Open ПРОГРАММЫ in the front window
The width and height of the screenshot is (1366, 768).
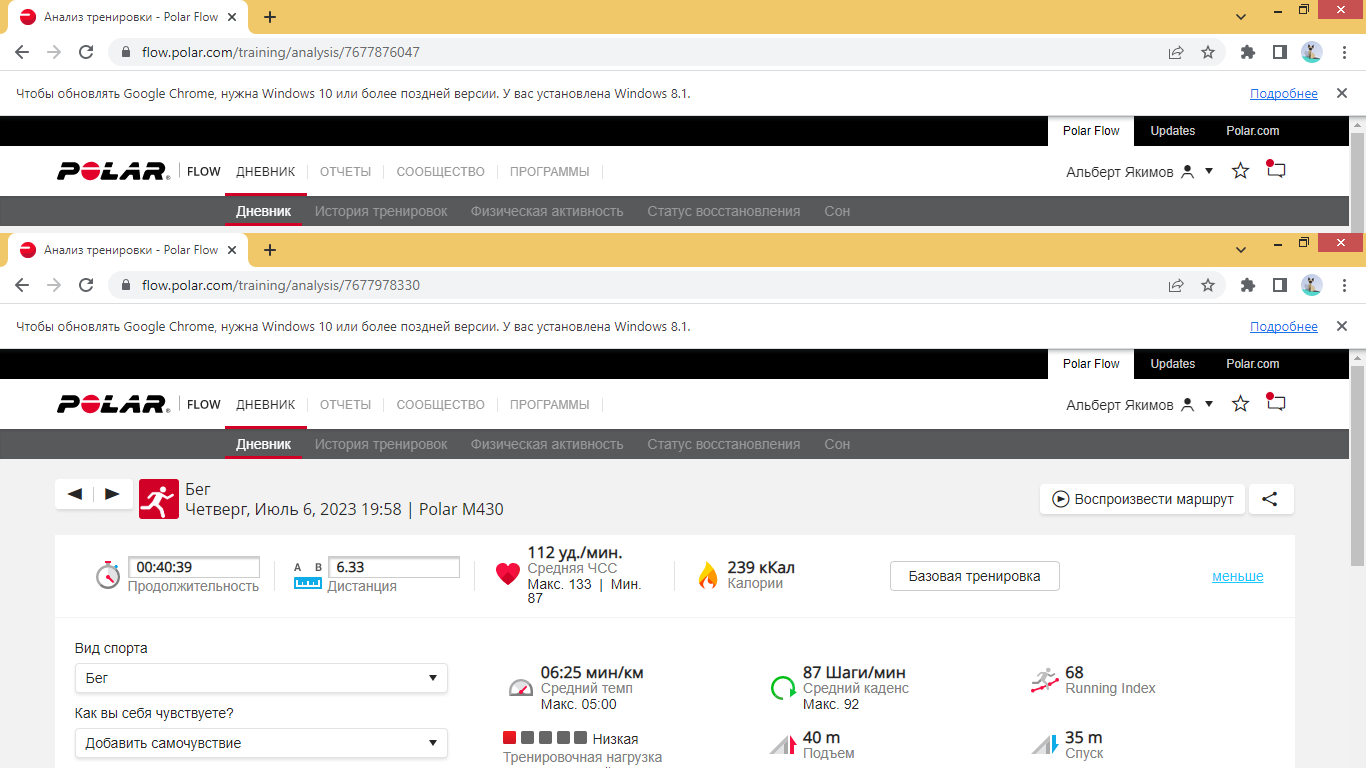tap(549, 405)
